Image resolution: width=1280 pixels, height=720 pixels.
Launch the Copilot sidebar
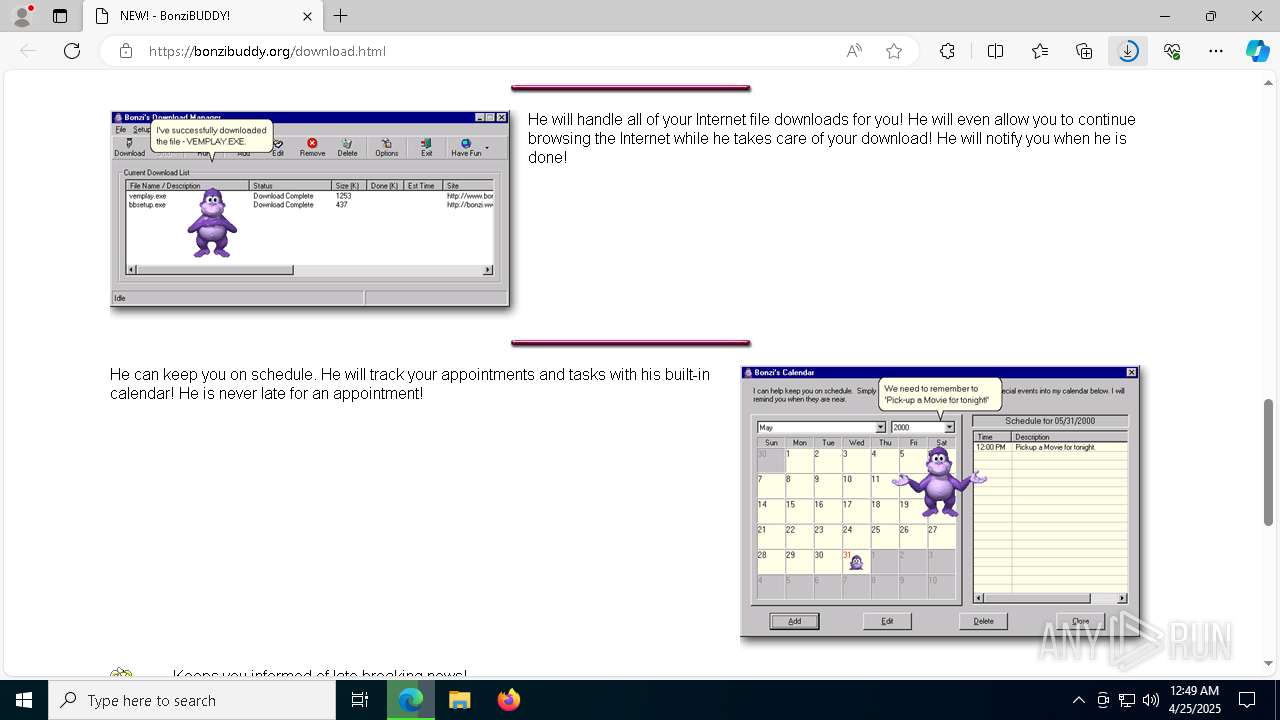point(1258,51)
